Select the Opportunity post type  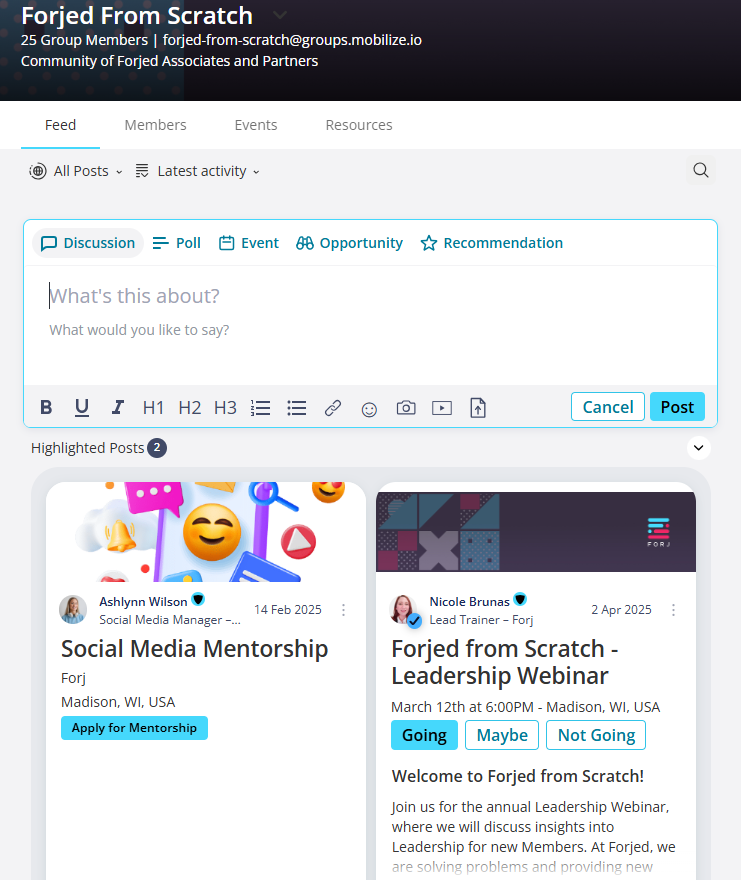coord(349,243)
